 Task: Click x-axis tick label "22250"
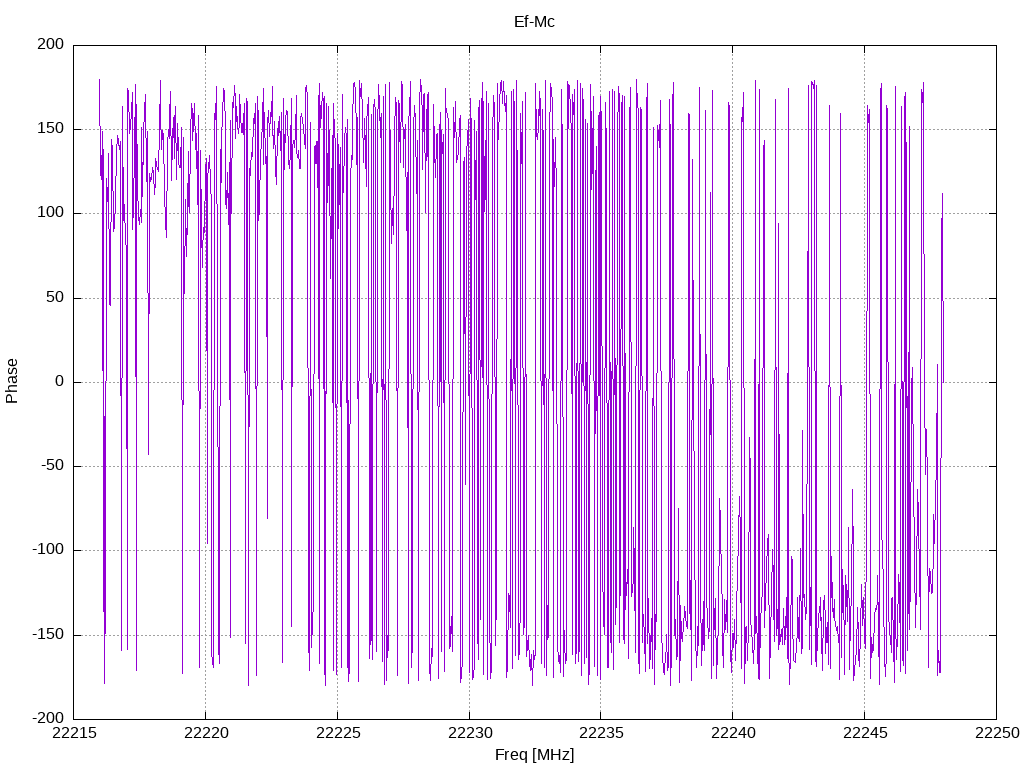[997, 733]
